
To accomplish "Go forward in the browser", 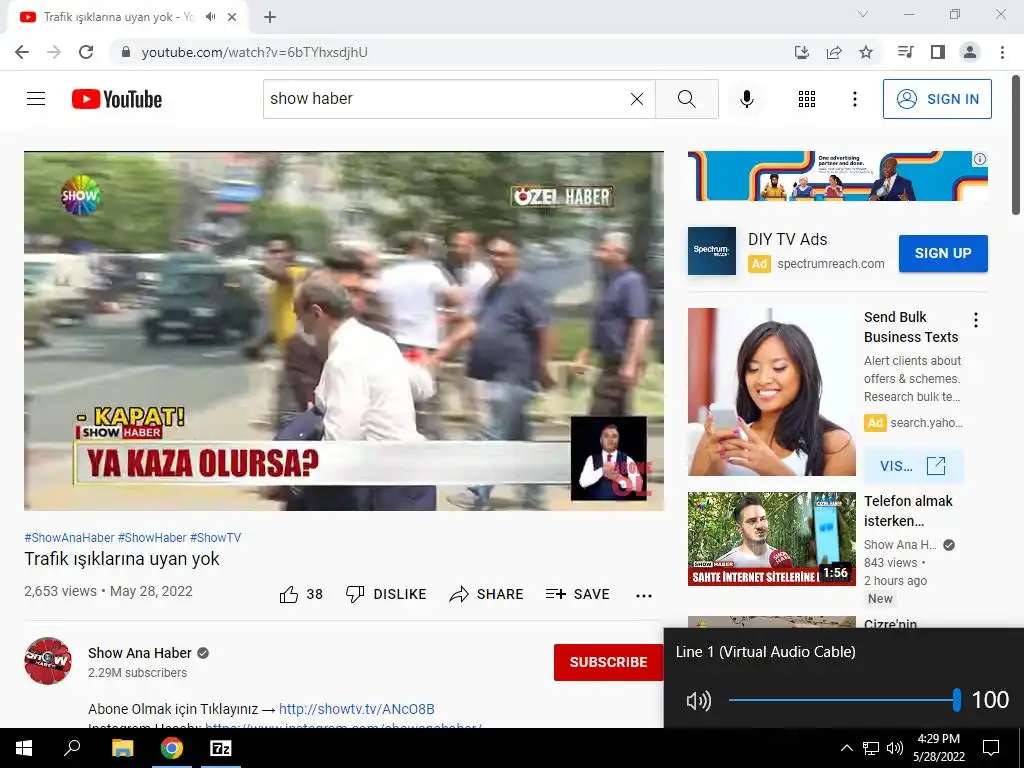I will 54,52.
